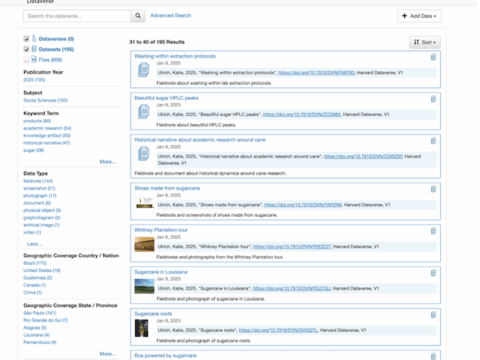Click Shoes made from sugarcane thumbnail
Image resolution: width=480 pixels, height=360 pixels.
[145, 203]
